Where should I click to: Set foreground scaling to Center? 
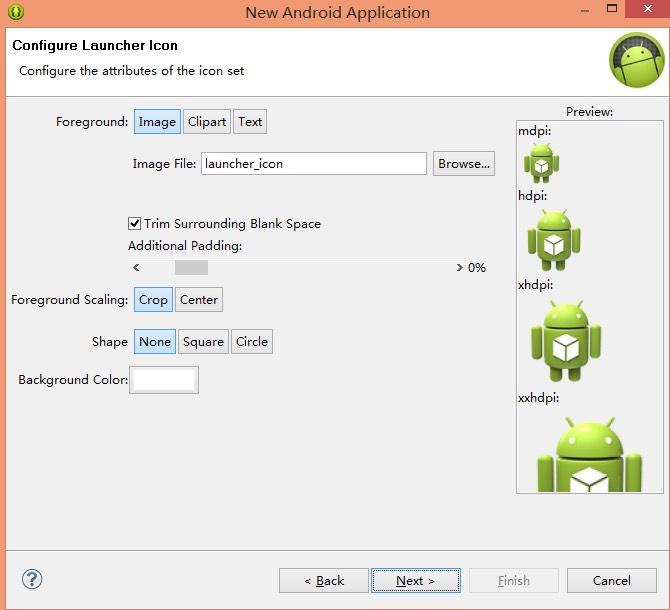pos(199,300)
